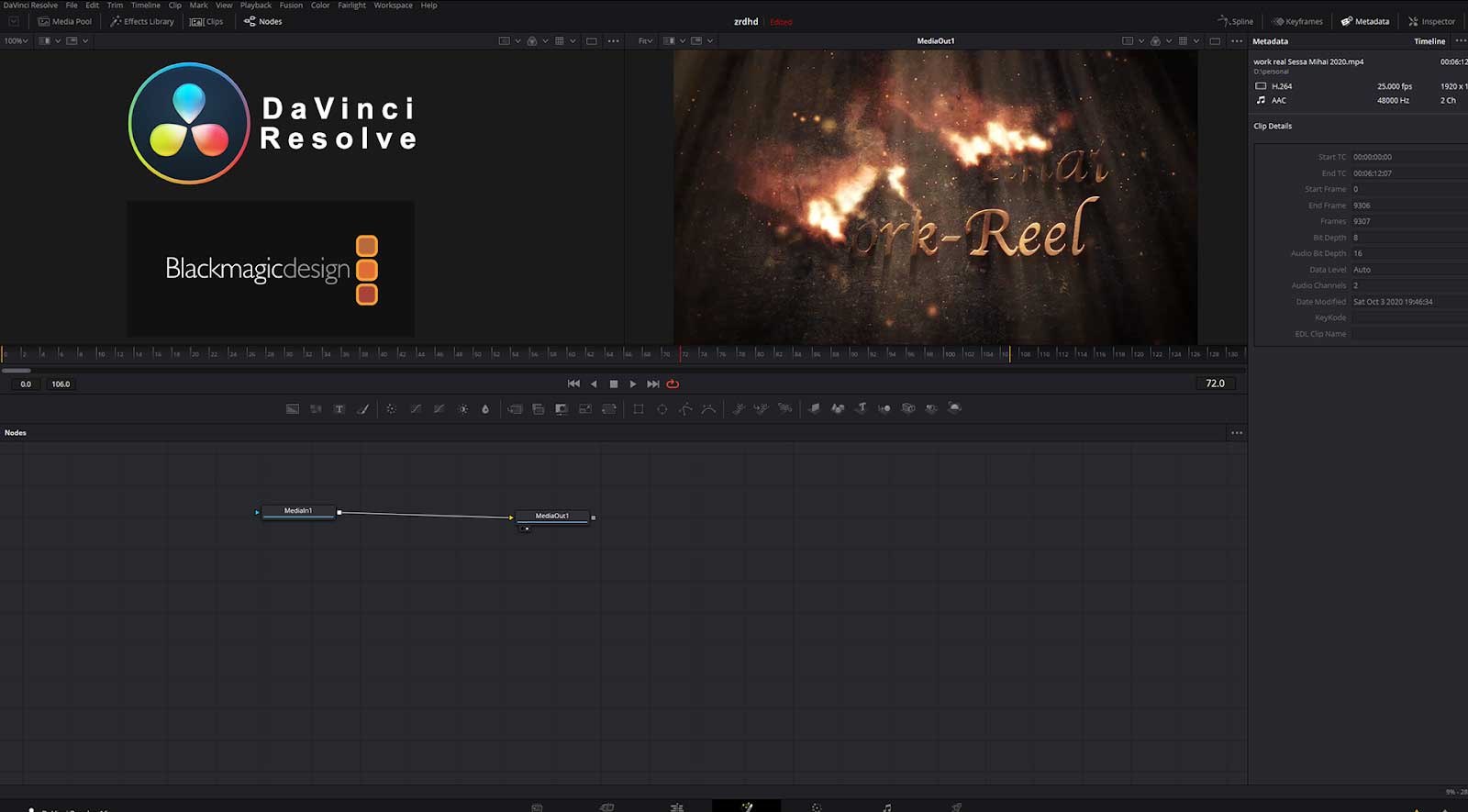This screenshot has height=812, width=1468.
Task: Toggle the Loop playback button
Action: [x=673, y=384]
